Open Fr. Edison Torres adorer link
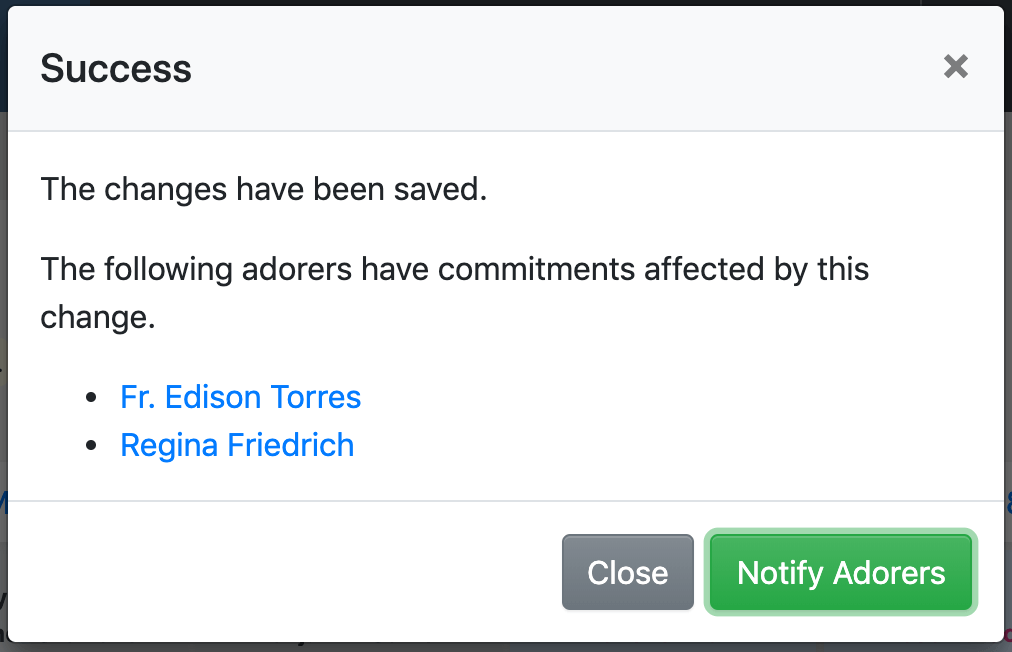 click(240, 397)
